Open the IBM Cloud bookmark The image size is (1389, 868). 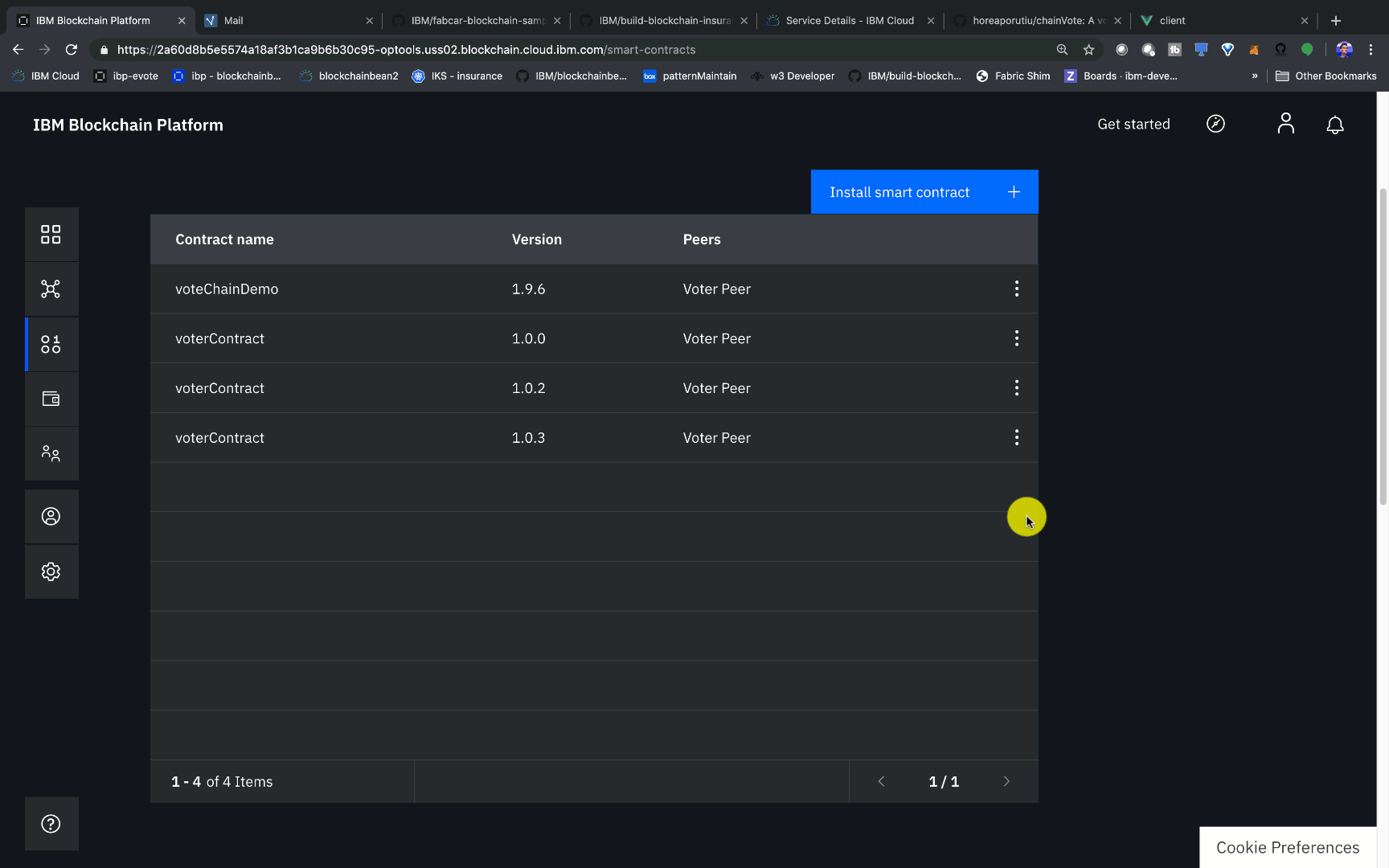pyautogui.click(x=46, y=76)
